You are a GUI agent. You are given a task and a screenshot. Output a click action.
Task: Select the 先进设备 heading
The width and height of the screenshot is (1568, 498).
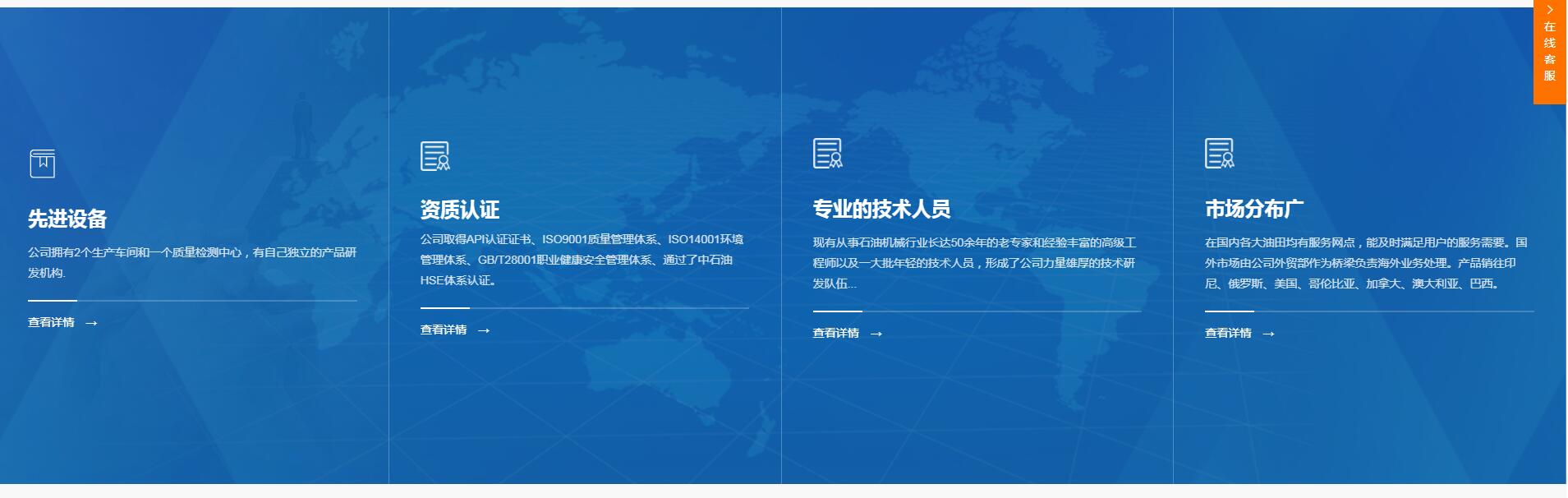click(x=67, y=219)
